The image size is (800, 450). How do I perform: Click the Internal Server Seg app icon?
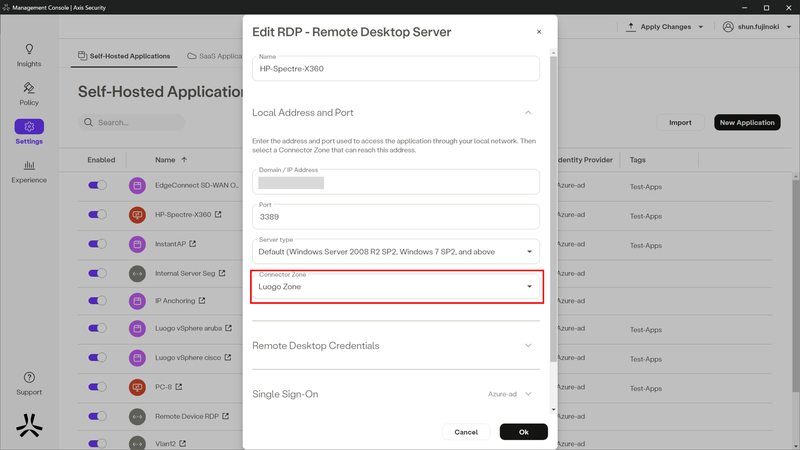click(x=137, y=273)
